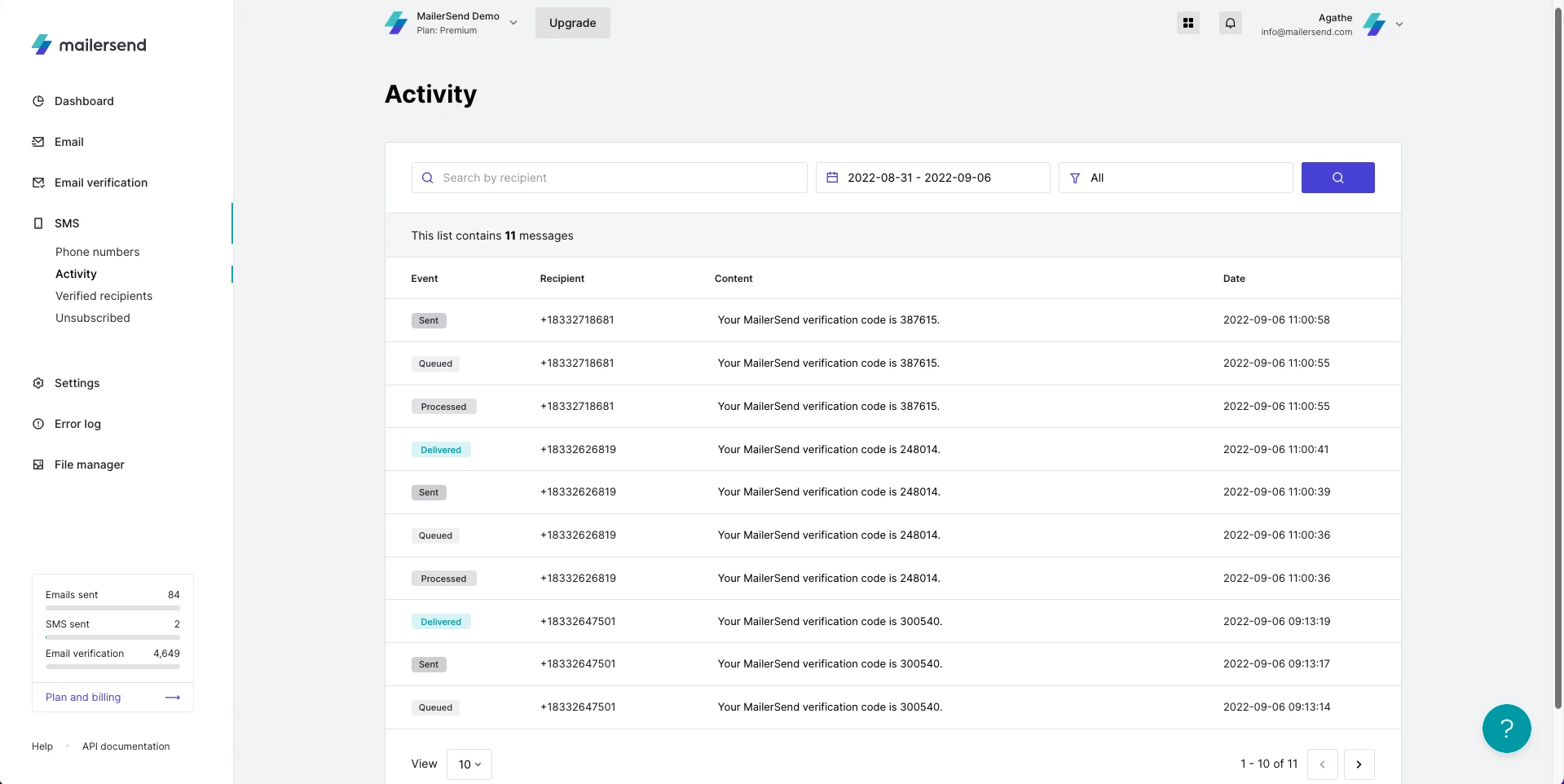1564x784 pixels.
Task: Click the SMS sent usage bar
Action: [x=112, y=637]
